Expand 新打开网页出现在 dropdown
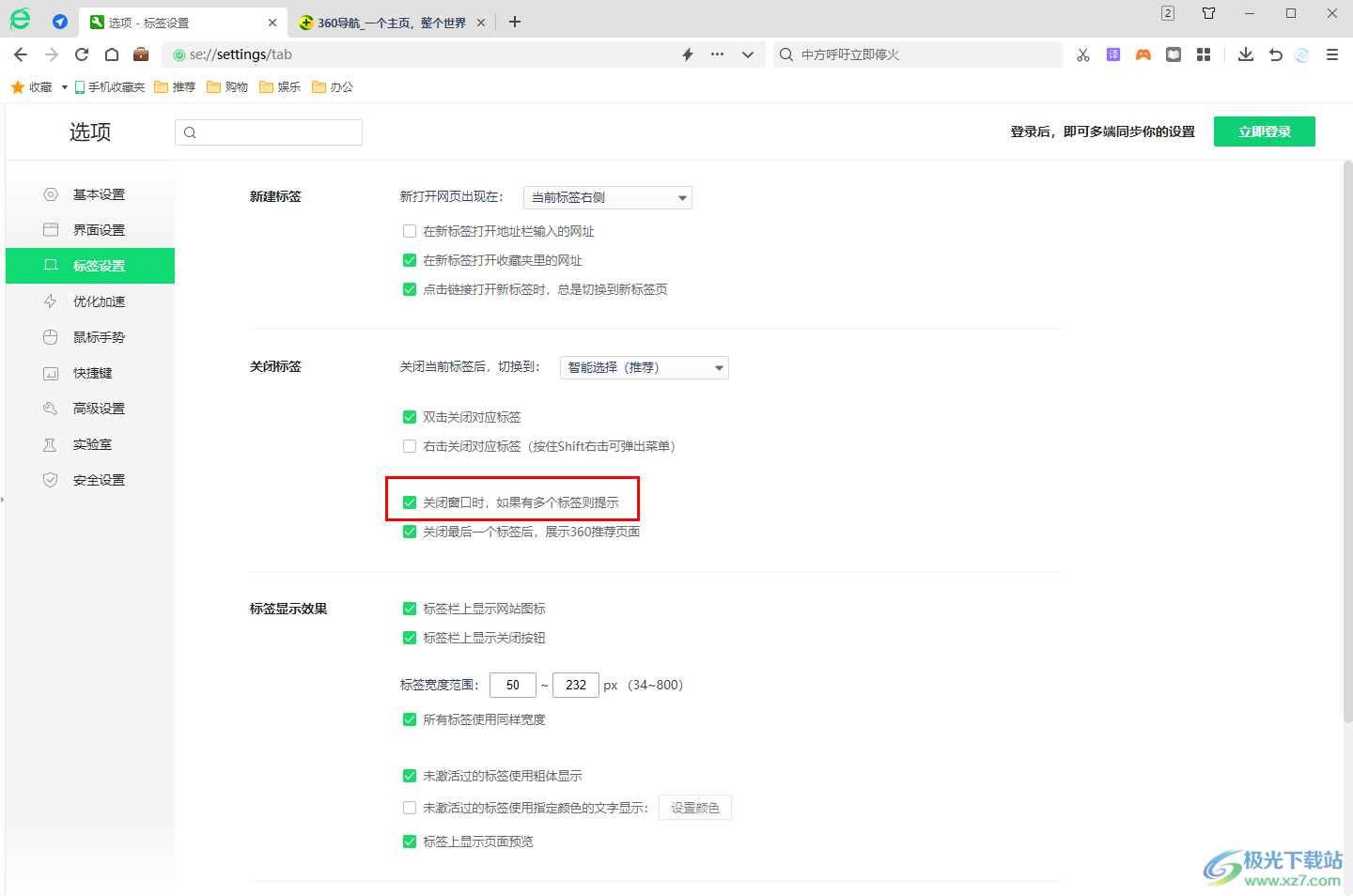 607,197
